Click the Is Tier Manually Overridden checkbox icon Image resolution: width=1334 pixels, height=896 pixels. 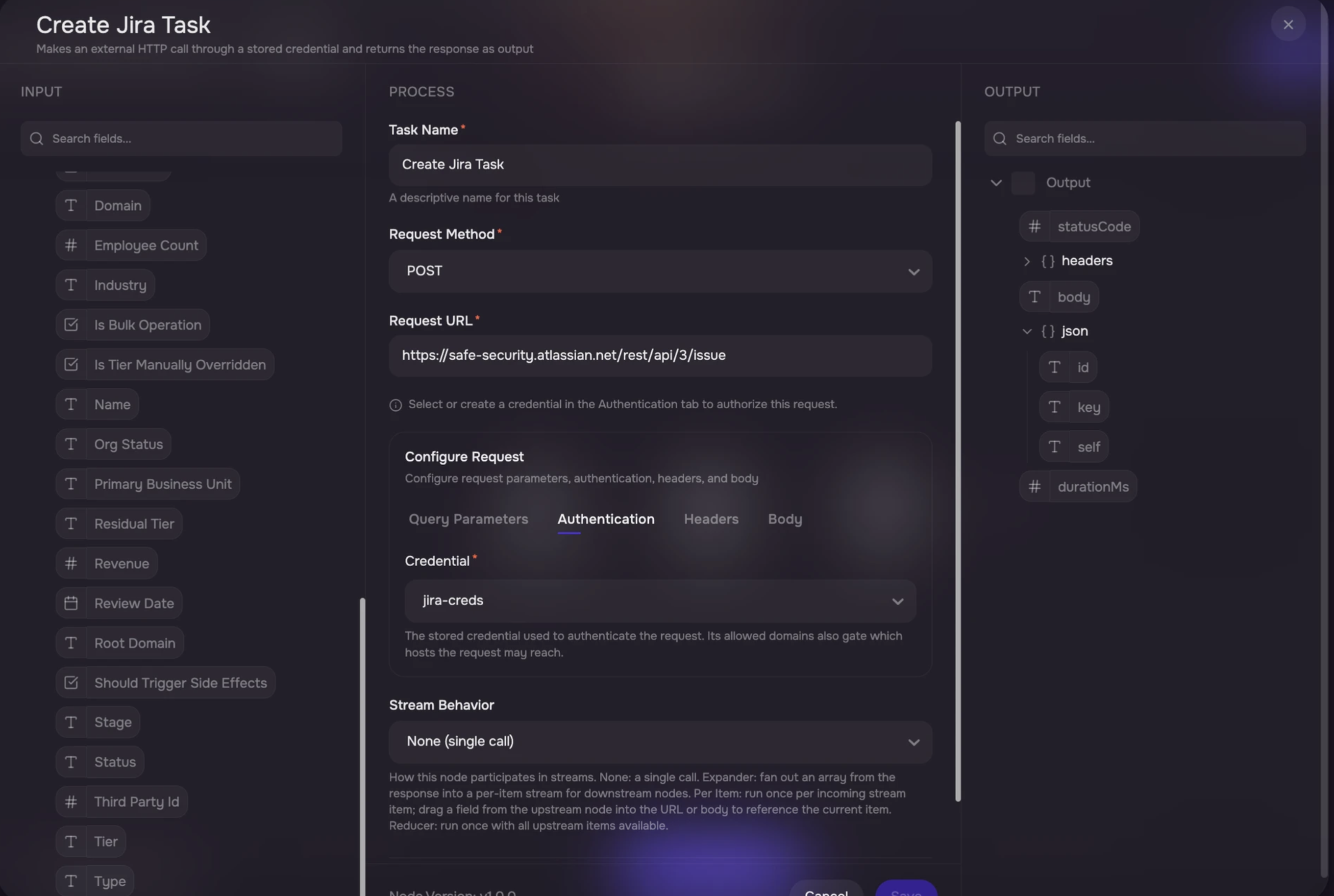[x=71, y=365]
